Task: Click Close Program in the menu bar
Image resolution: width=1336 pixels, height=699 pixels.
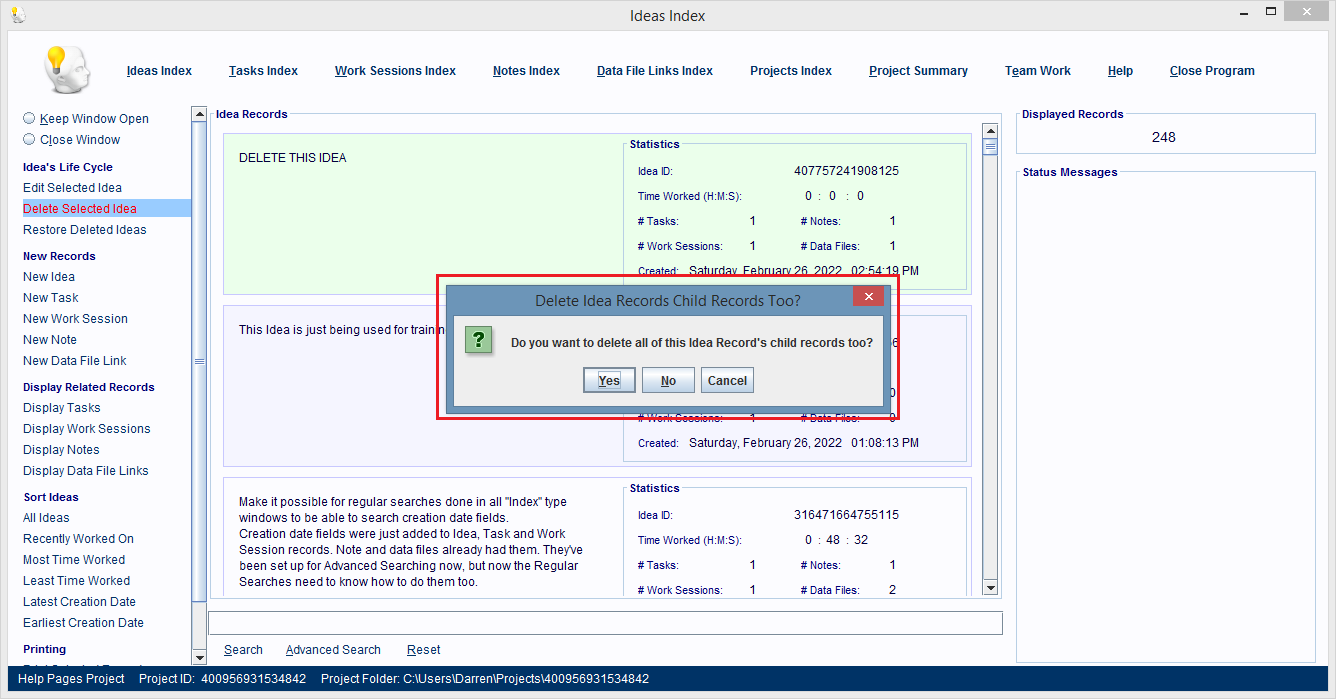Action: pyautogui.click(x=1212, y=71)
